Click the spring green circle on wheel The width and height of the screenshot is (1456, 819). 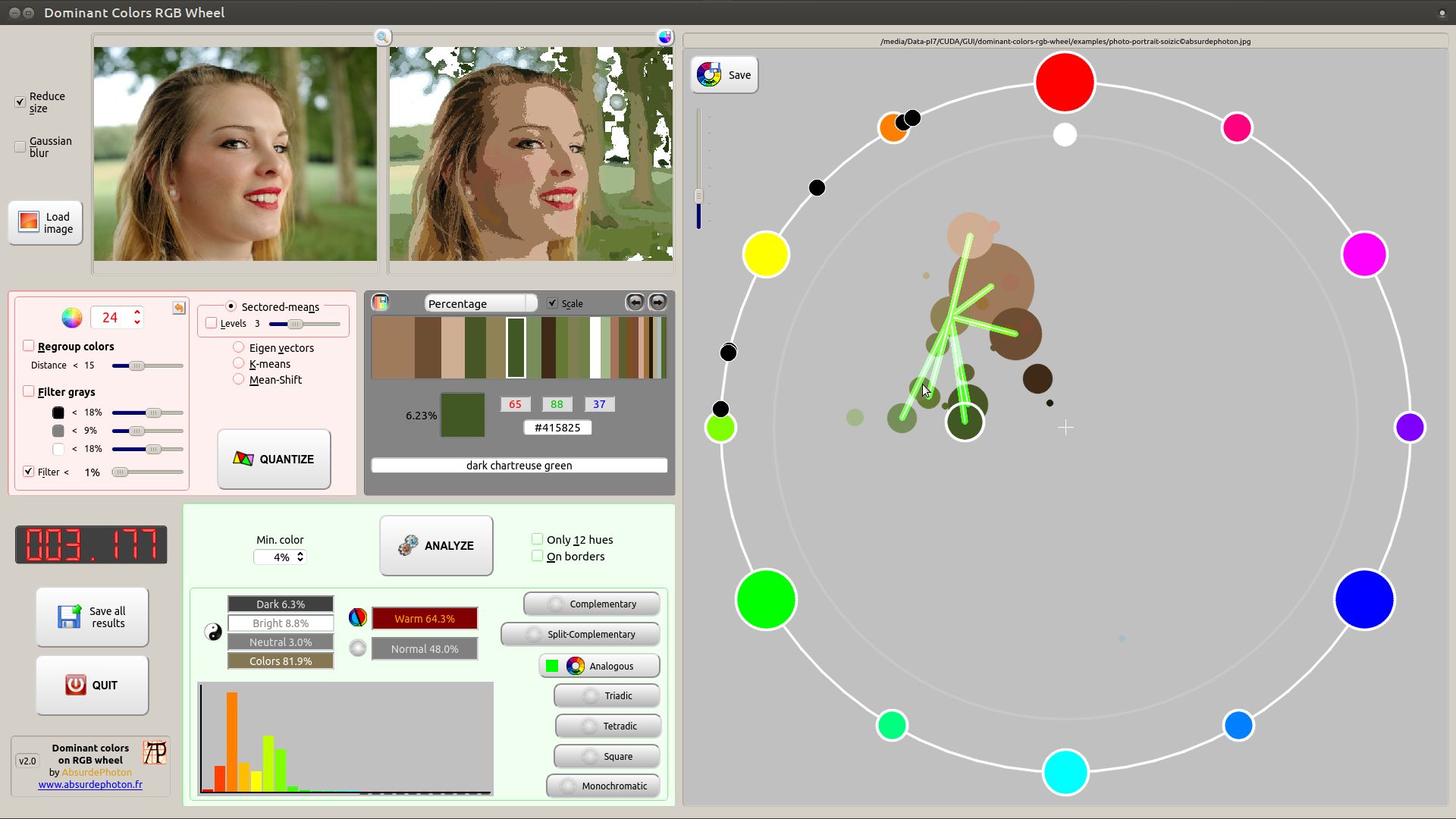click(892, 726)
